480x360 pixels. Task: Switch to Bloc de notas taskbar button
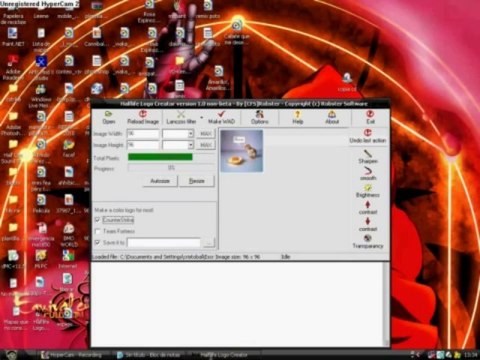pyautogui.click(x=149, y=355)
